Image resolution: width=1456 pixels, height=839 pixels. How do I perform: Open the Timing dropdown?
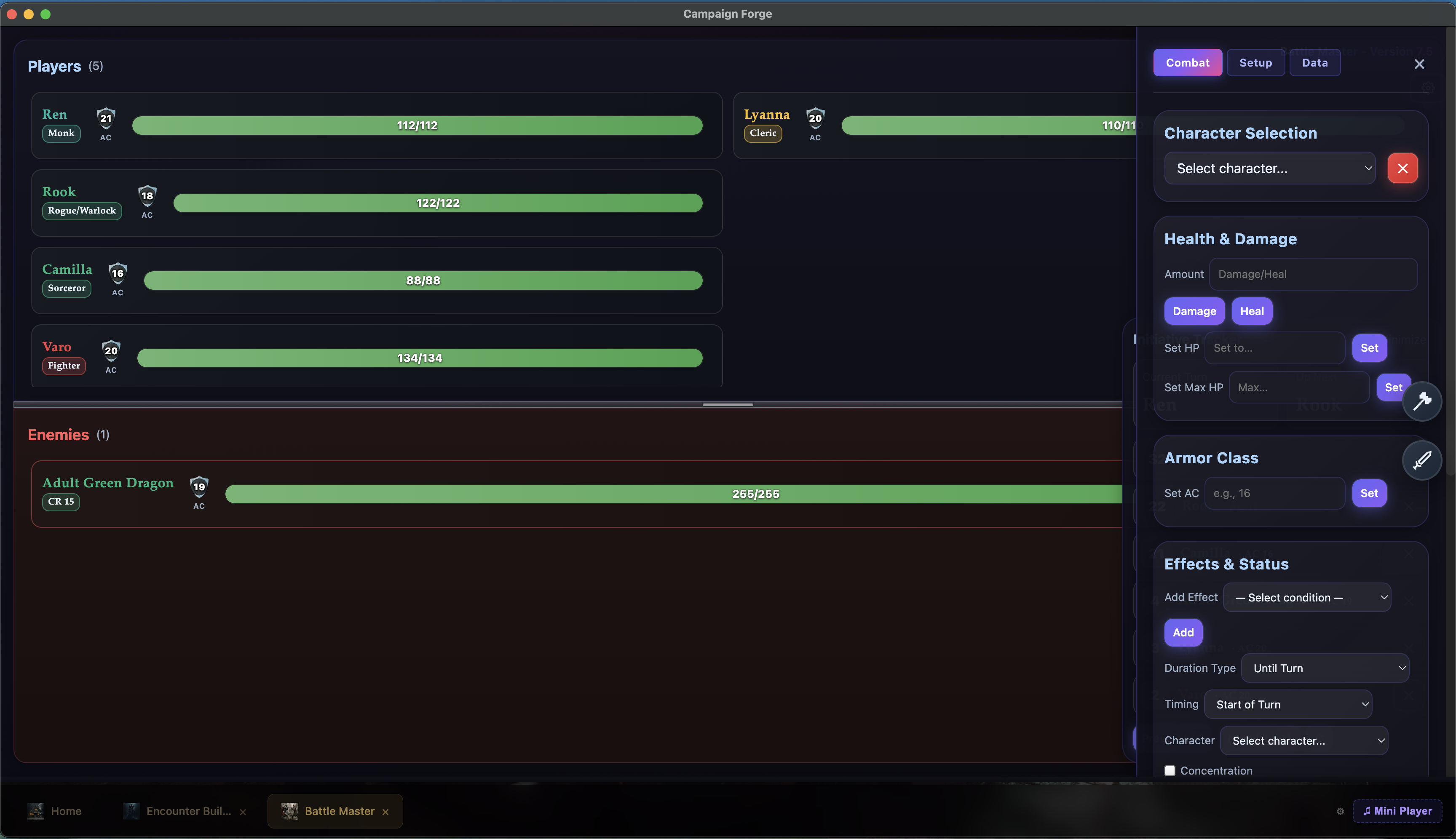pyautogui.click(x=1287, y=705)
